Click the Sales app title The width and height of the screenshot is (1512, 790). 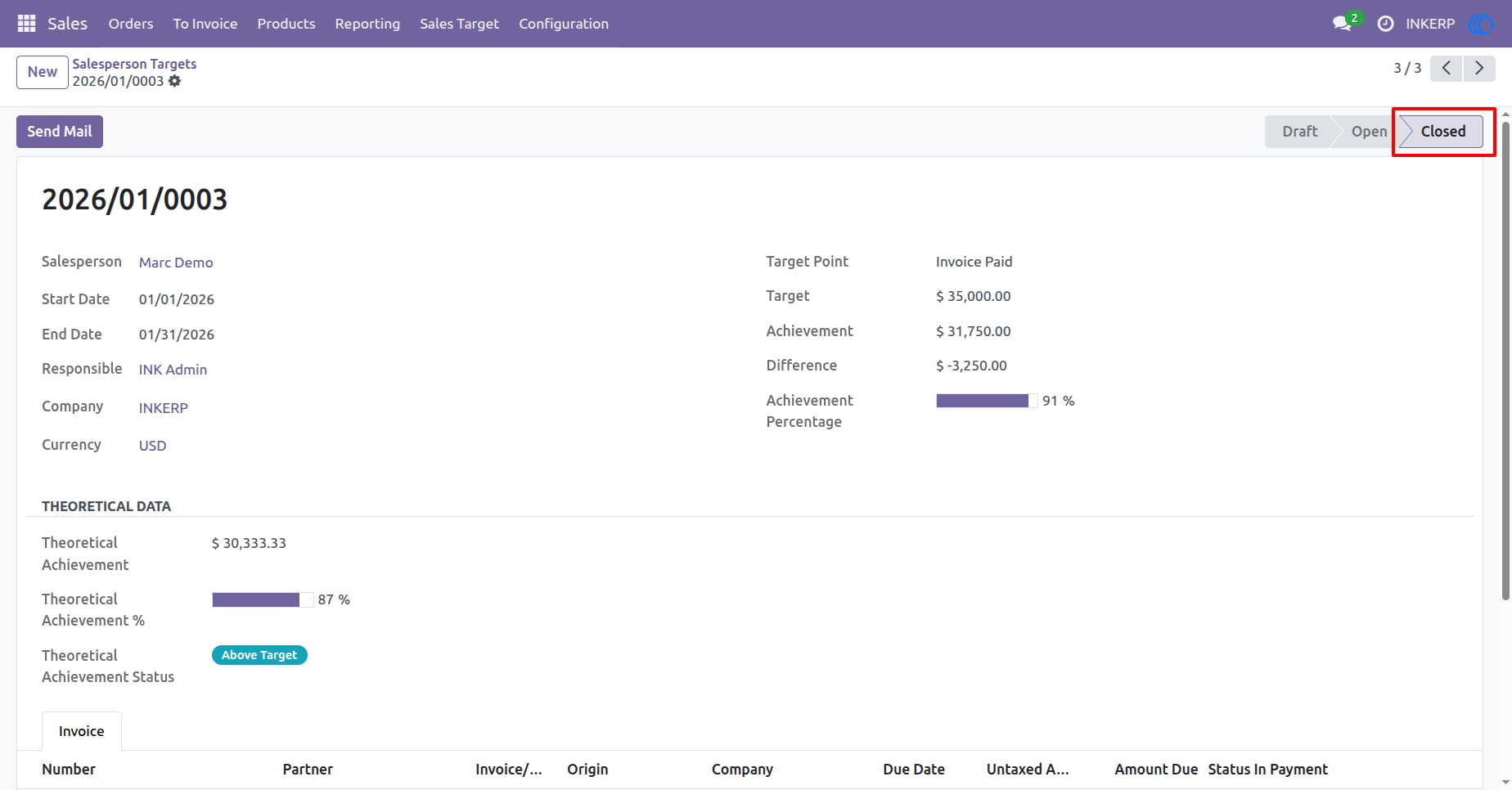pyautogui.click(x=67, y=24)
